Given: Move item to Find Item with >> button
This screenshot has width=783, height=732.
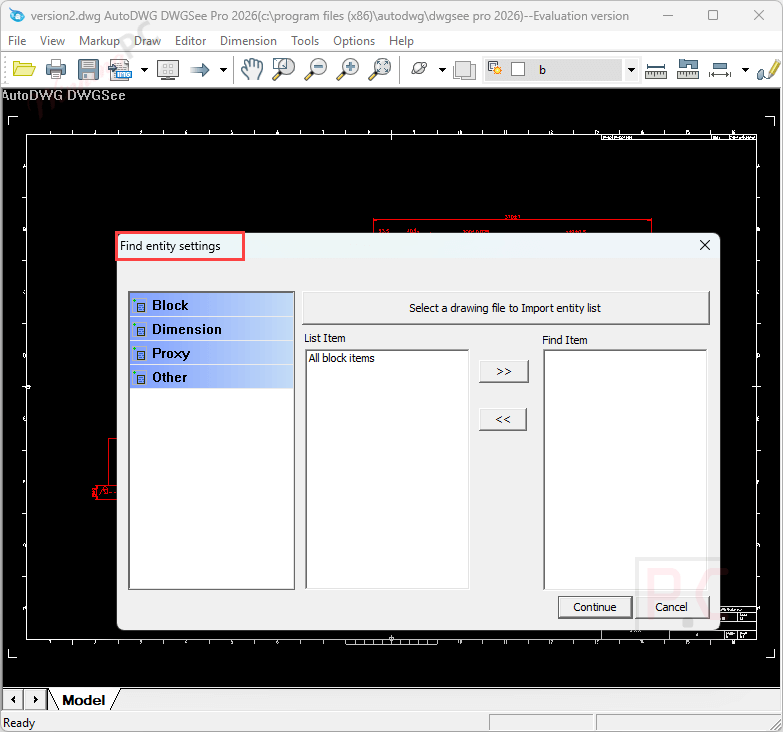Looking at the screenshot, I should point(503,371).
